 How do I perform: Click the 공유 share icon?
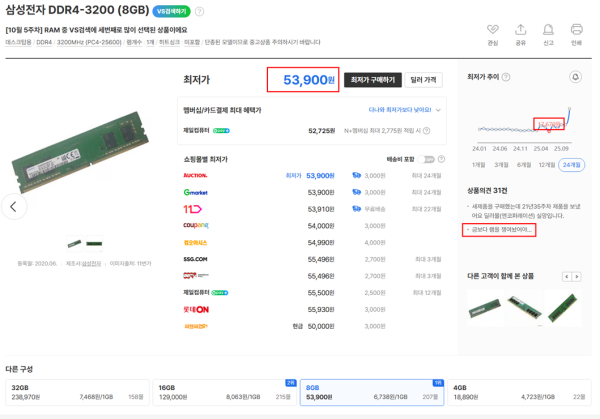pos(520,31)
